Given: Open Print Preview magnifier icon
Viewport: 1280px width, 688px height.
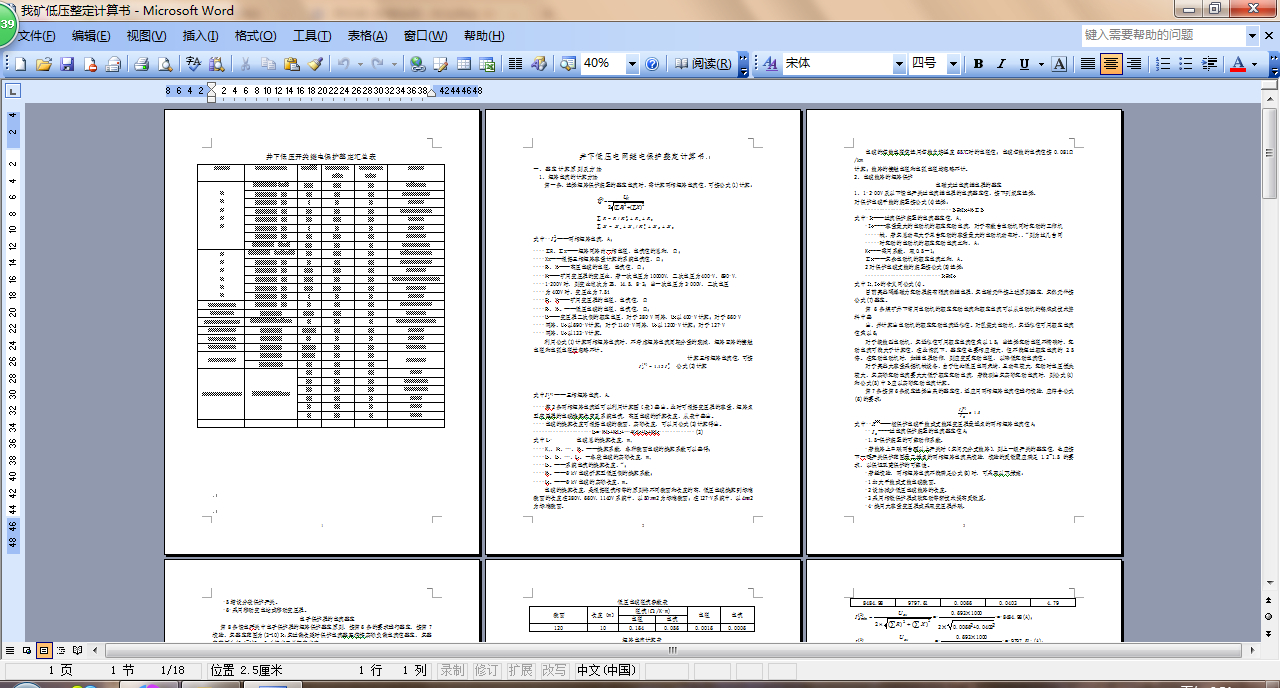Looking at the screenshot, I should click(x=165, y=64).
